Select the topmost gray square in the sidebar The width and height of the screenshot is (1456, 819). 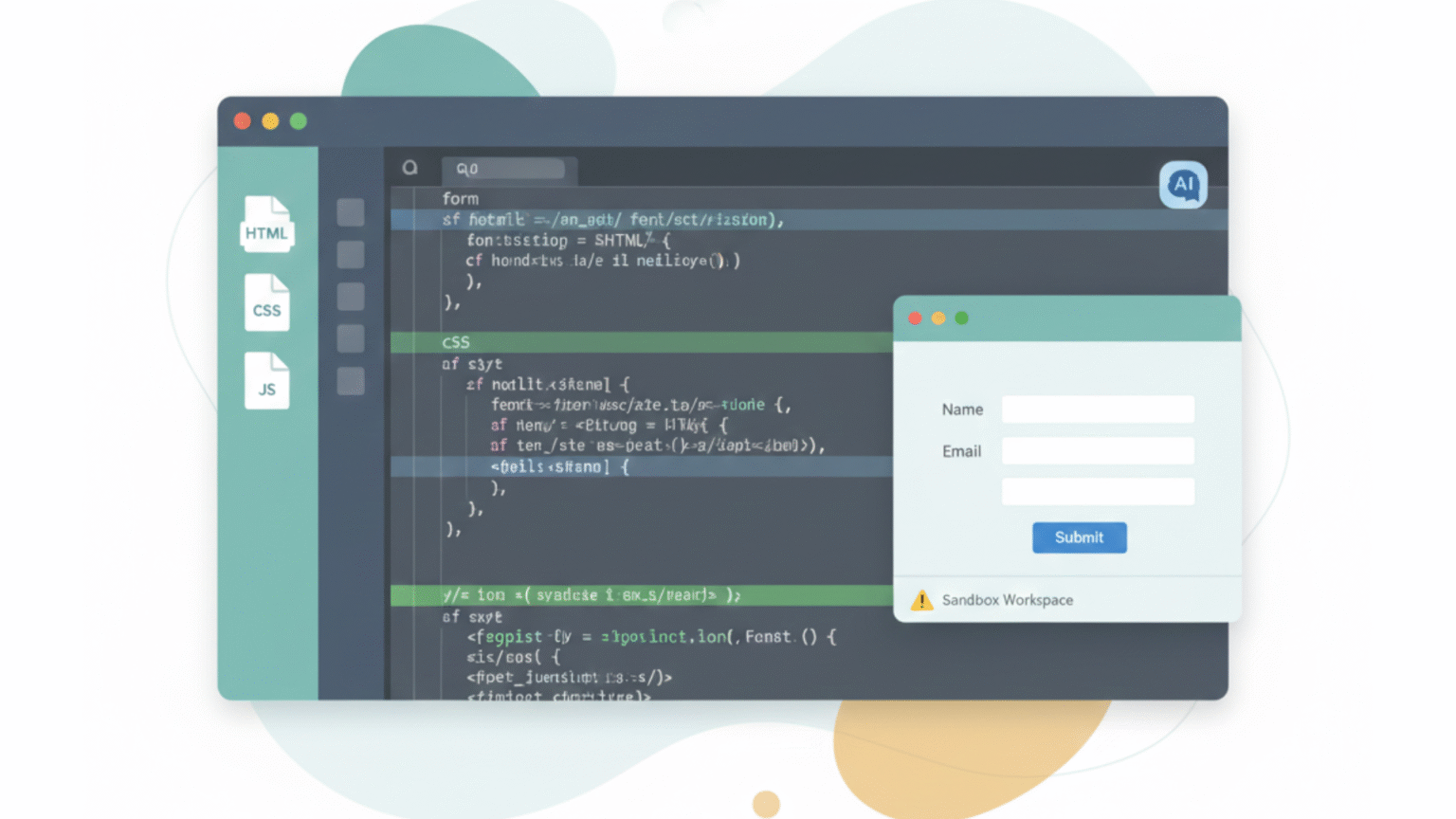tap(351, 212)
